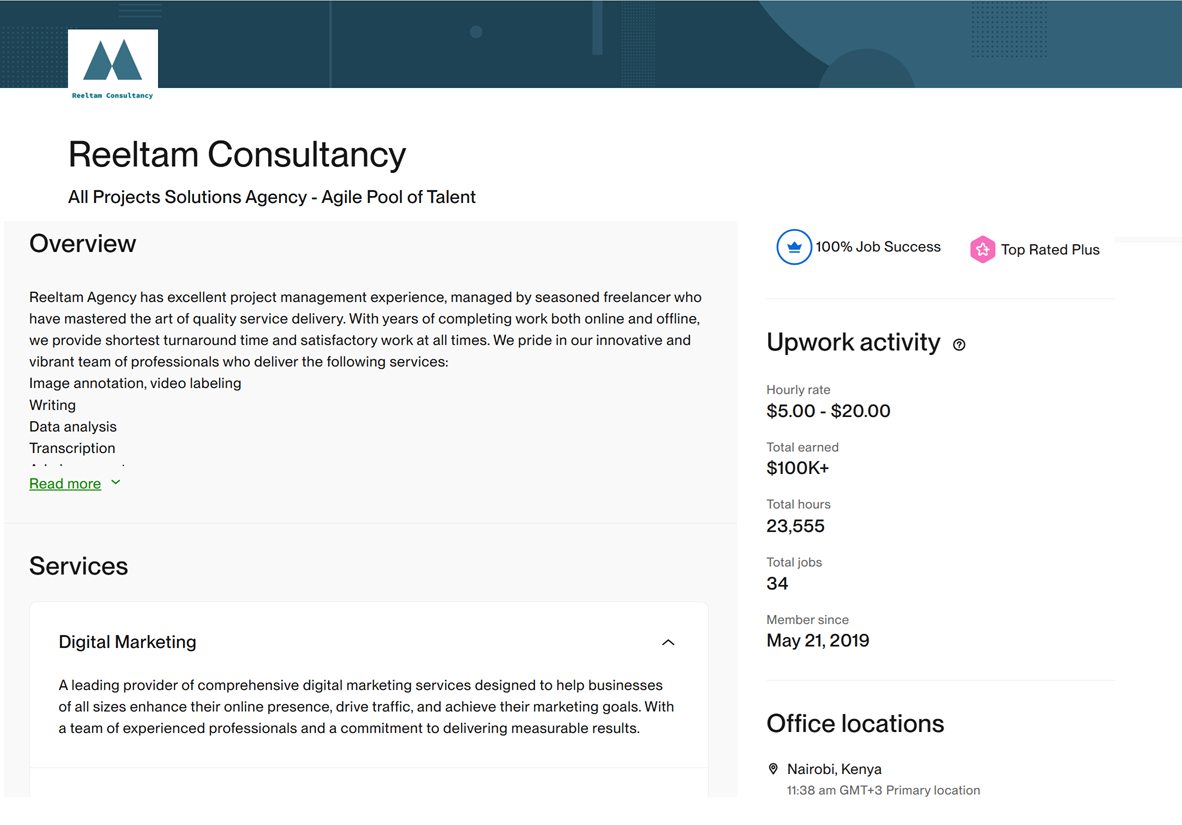
Task: Click the Services section heading
Action: point(79,566)
